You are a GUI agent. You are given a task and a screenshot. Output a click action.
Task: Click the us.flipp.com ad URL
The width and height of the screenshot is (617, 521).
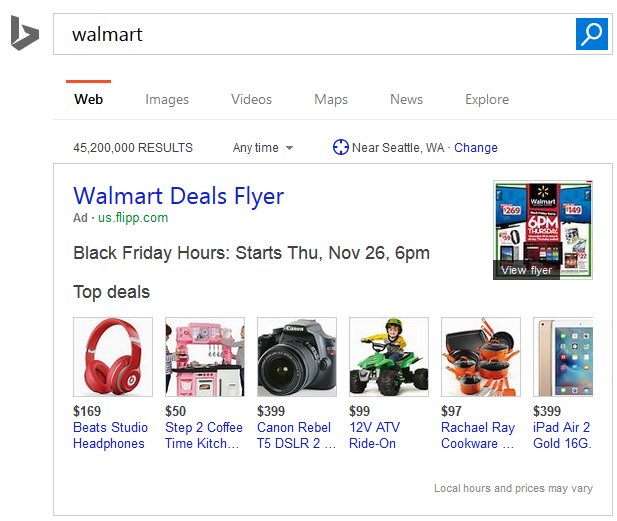pos(132,218)
